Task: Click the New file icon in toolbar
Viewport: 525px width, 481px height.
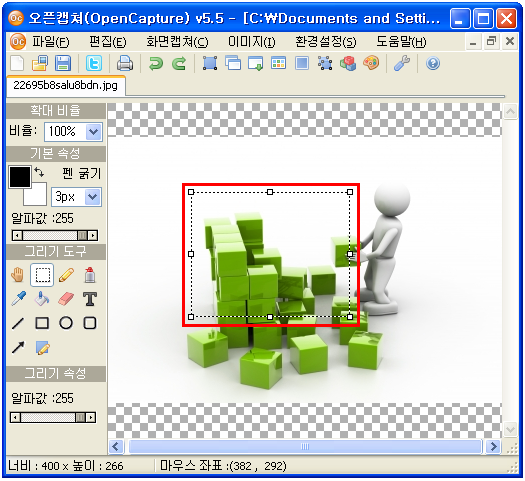Action: (17, 63)
